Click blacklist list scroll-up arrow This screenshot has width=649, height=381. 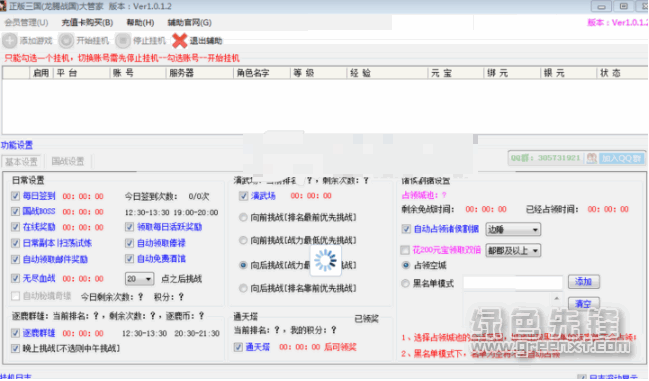[557, 298]
